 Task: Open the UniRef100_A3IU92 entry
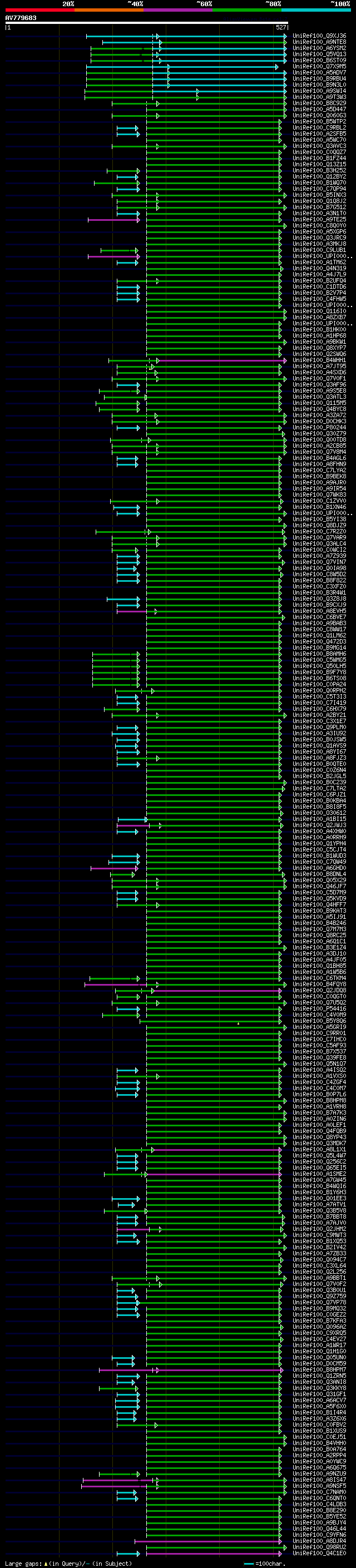[x=319, y=734]
